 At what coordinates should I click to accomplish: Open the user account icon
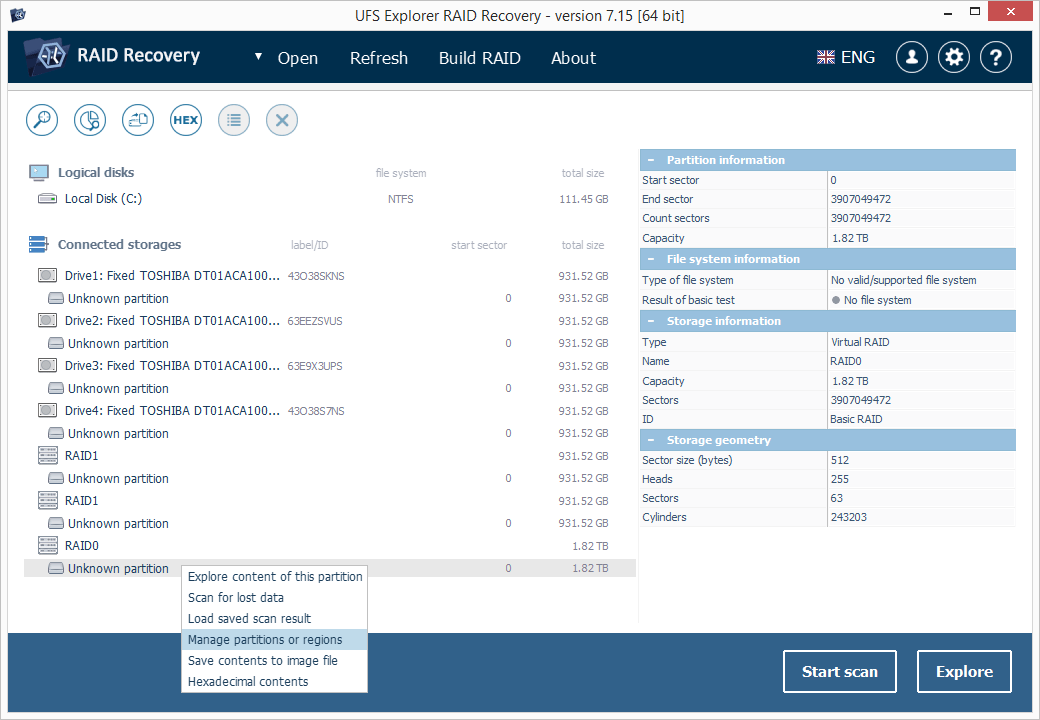point(912,58)
